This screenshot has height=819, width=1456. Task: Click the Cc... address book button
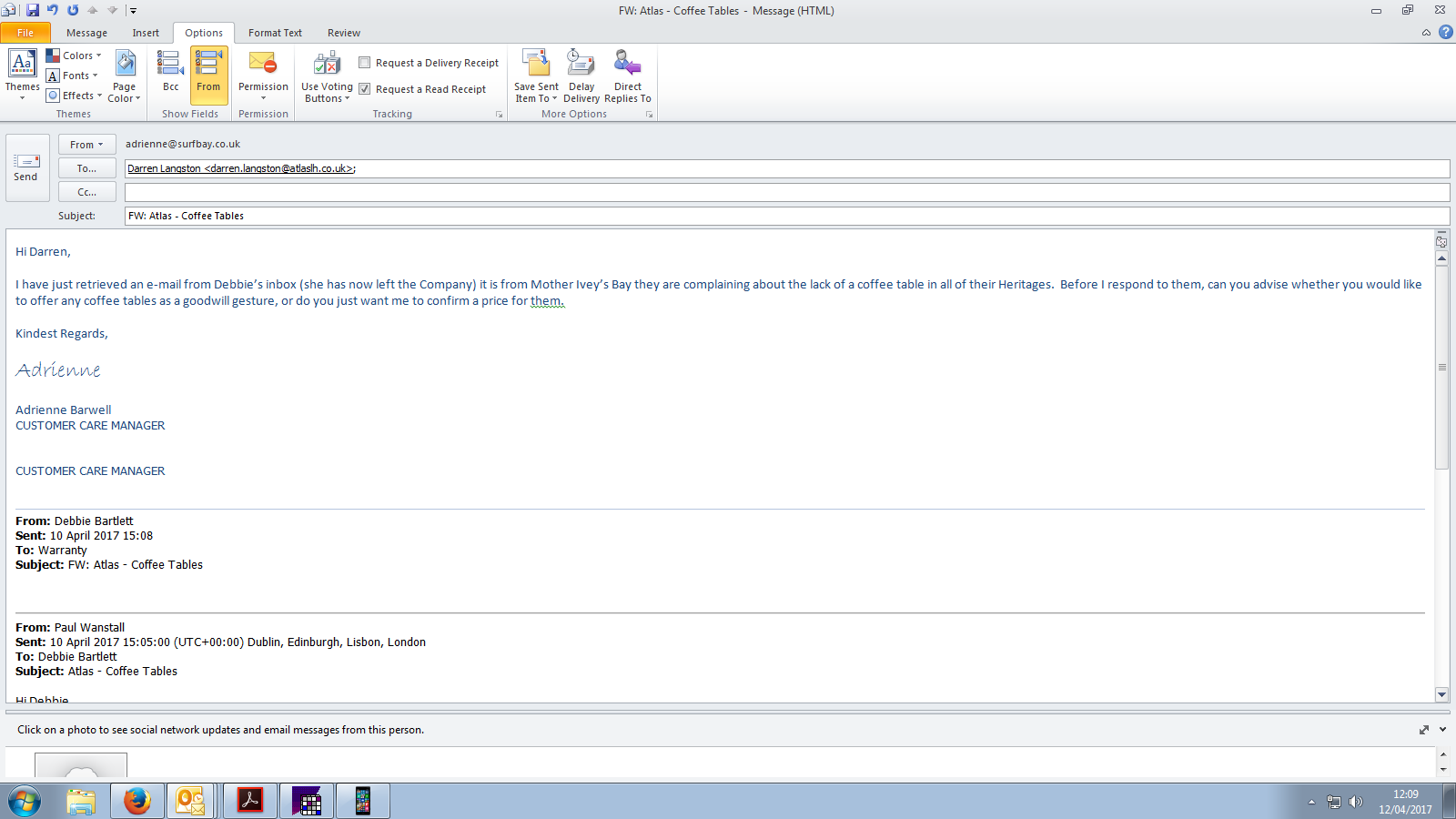point(86,192)
